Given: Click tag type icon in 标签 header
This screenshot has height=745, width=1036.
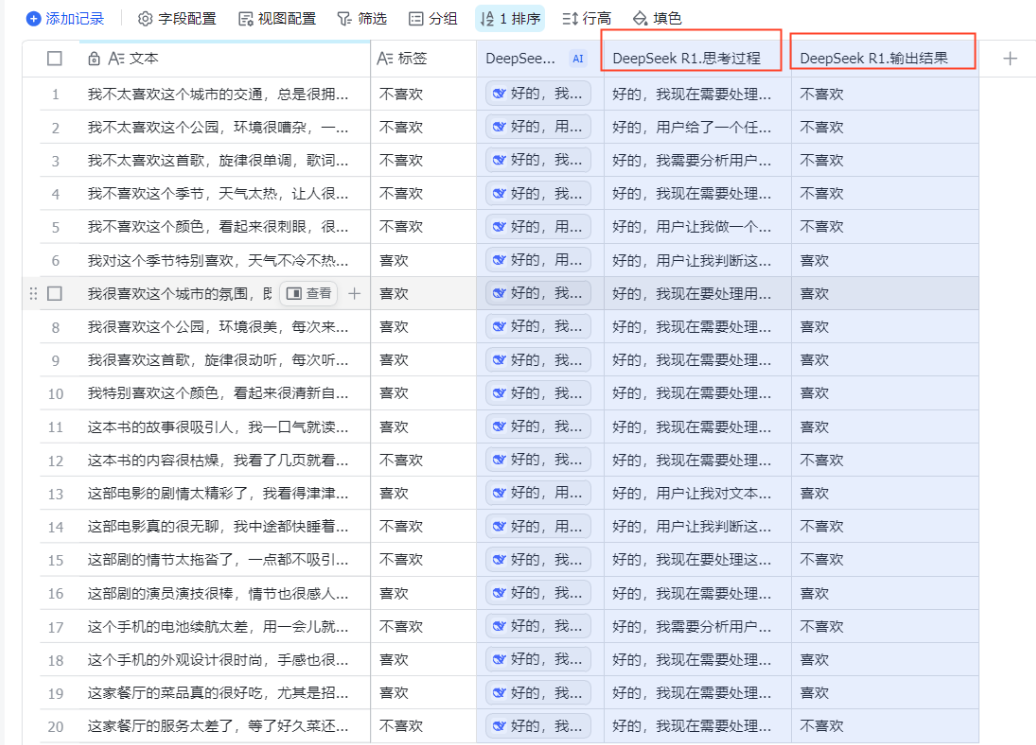Looking at the screenshot, I should 385,58.
